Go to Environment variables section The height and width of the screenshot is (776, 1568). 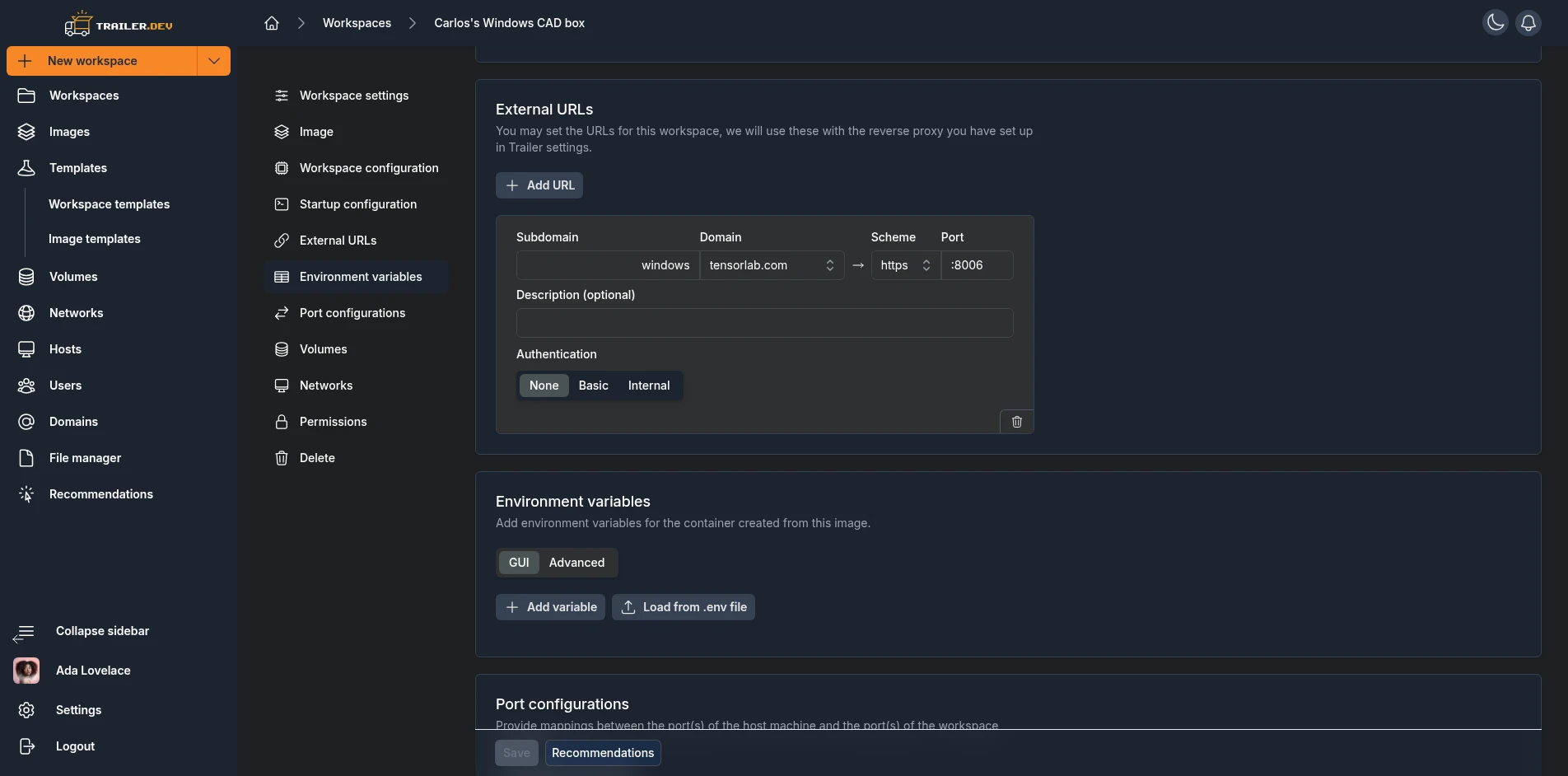pos(356,277)
